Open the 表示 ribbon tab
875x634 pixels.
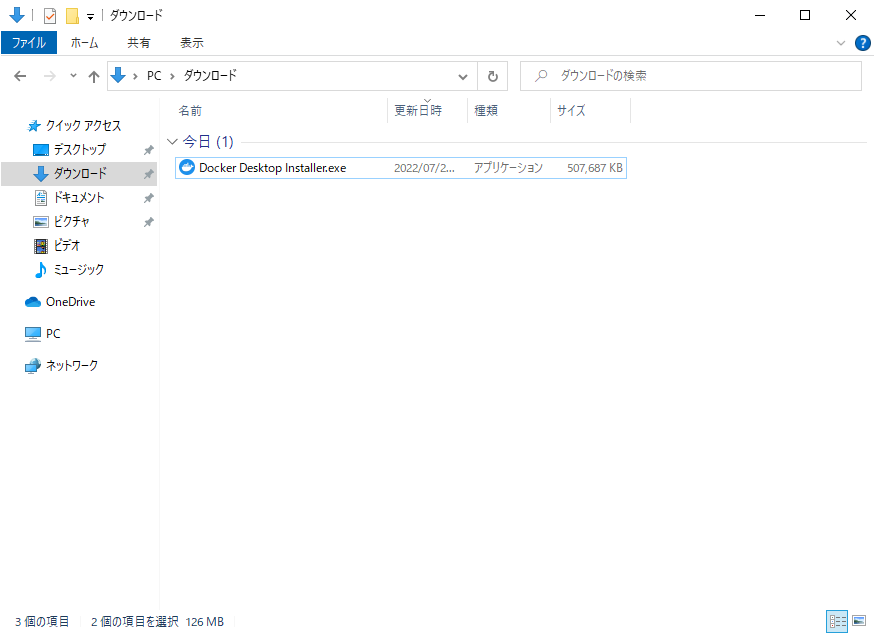(191, 42)
